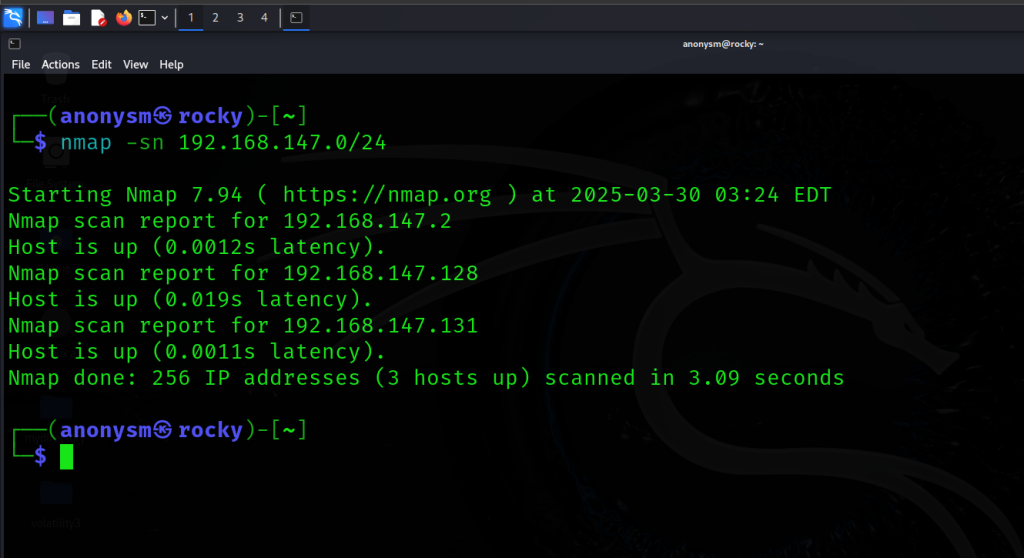Open the text editor panel launcher
The height and width of the screenshot is (558, 1024).
coord(98,18)
